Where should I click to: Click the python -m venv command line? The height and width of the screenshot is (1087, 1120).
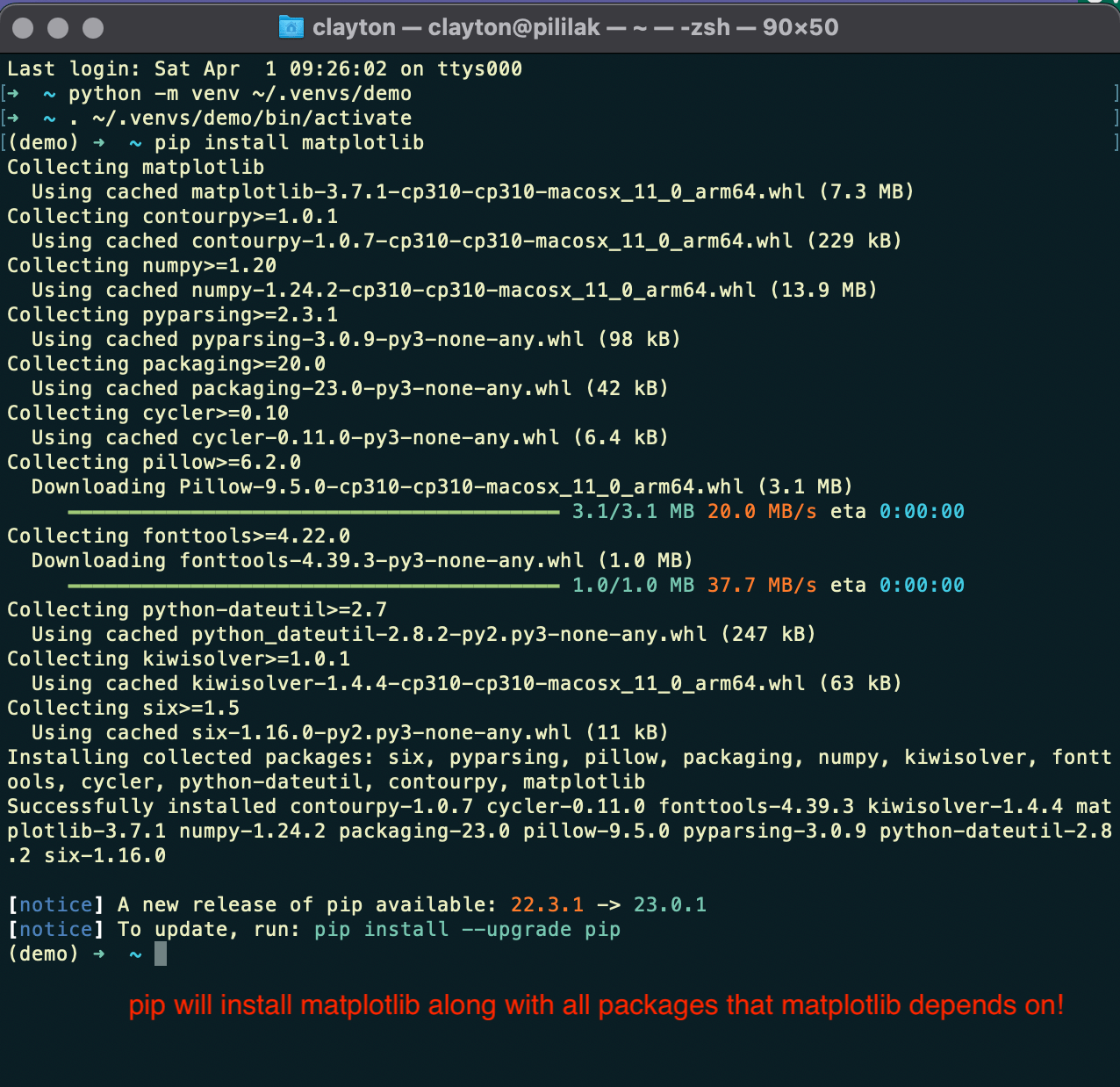[x=241, y=93]
